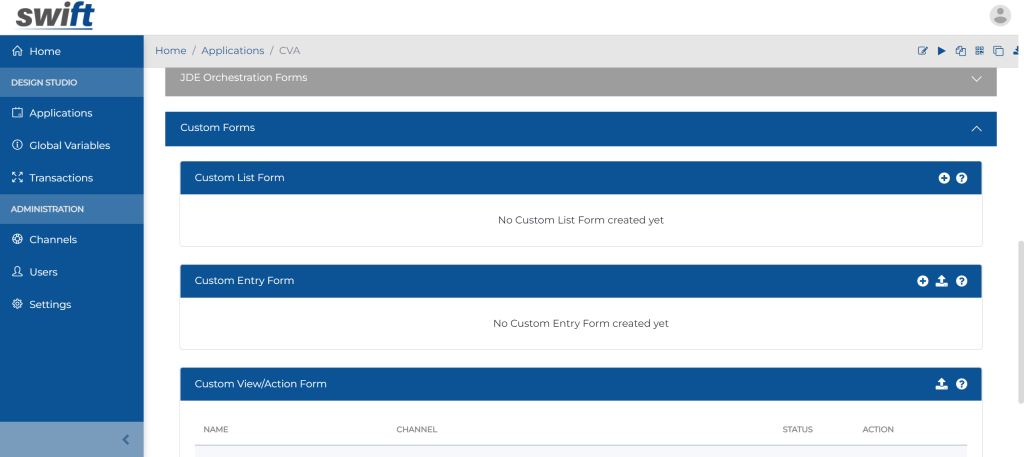Open the user profile avatar
Screen dimensions: 1024x457
tap(1000, 16)
